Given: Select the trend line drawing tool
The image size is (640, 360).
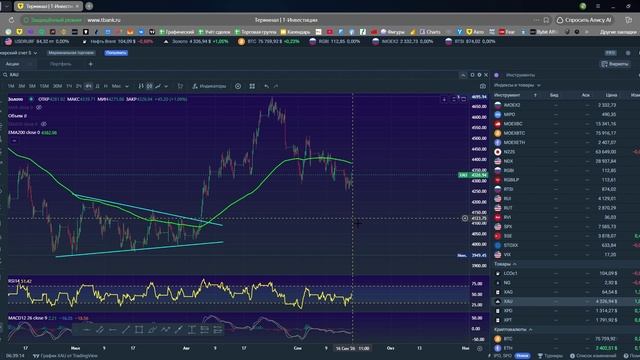Looking at the screenshot, I should tap(126, 329).
